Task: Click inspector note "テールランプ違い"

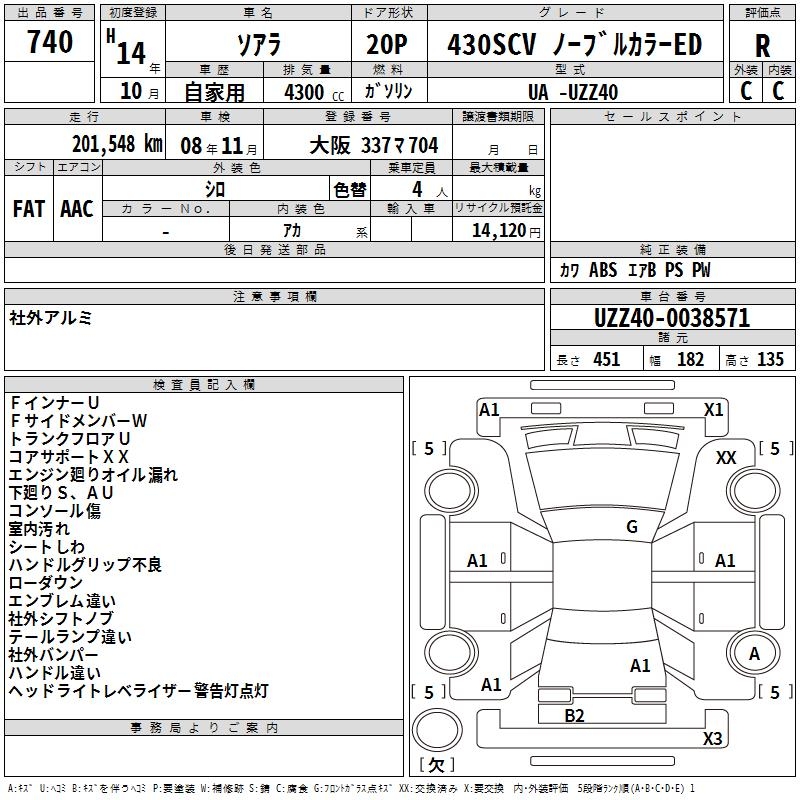Action: [x=70, y=636]
